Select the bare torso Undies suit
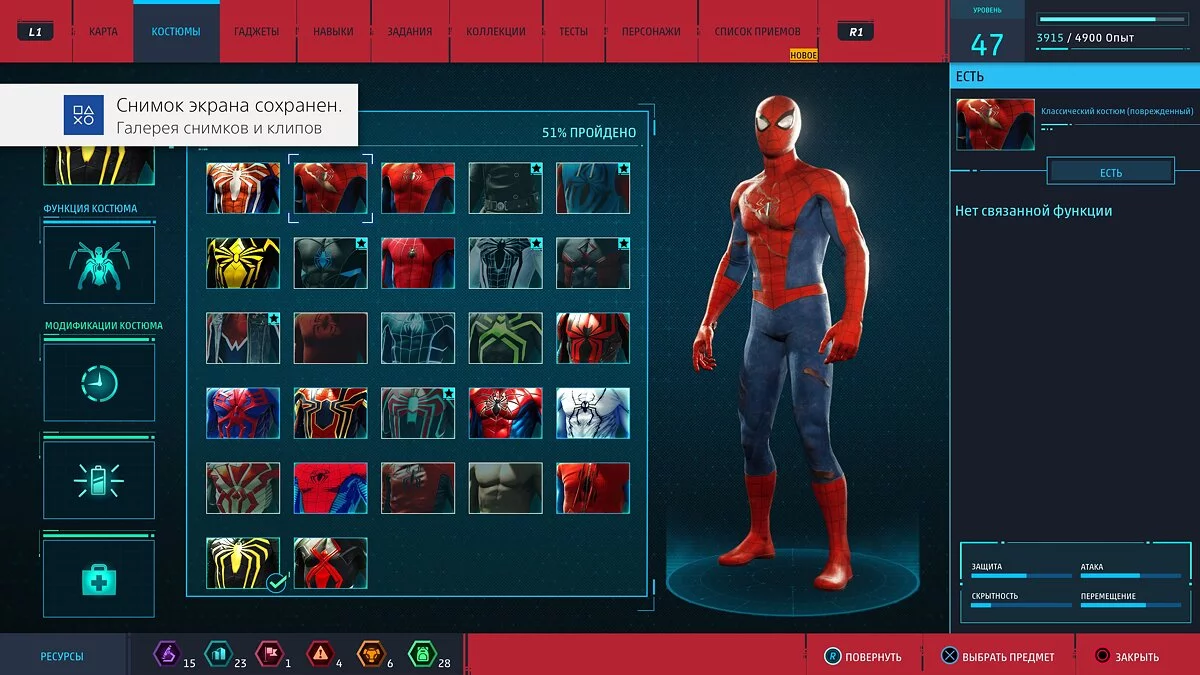 tap(506, 488)
